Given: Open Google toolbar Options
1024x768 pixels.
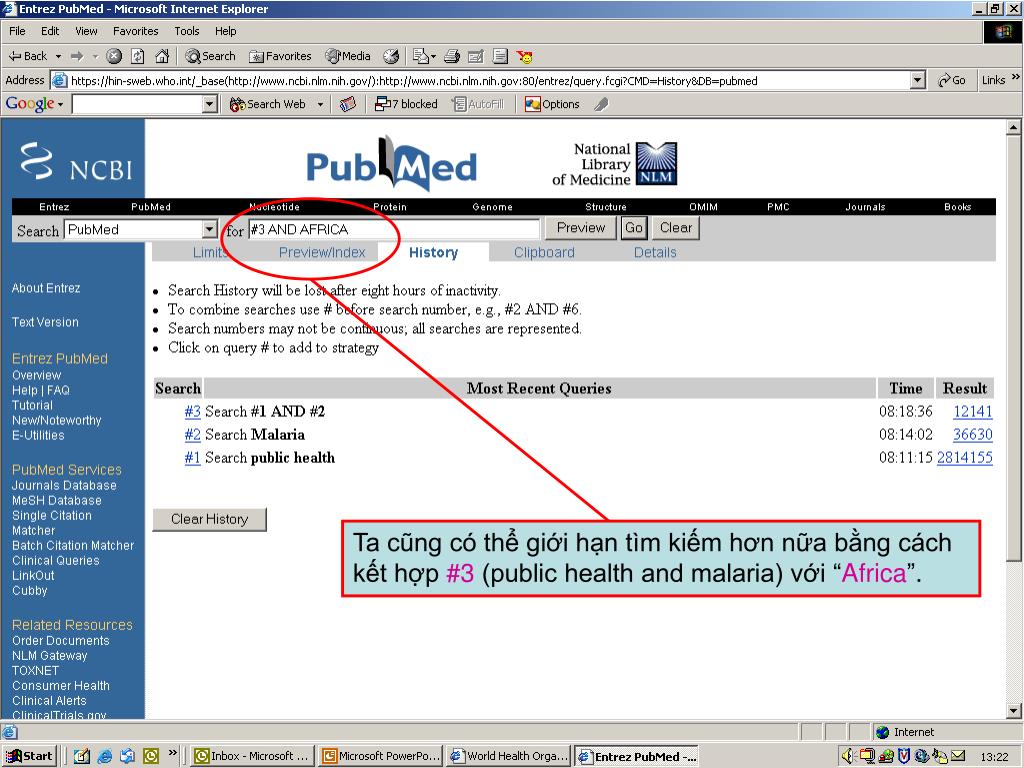Looking at the screenshot, I should [552, 104].
